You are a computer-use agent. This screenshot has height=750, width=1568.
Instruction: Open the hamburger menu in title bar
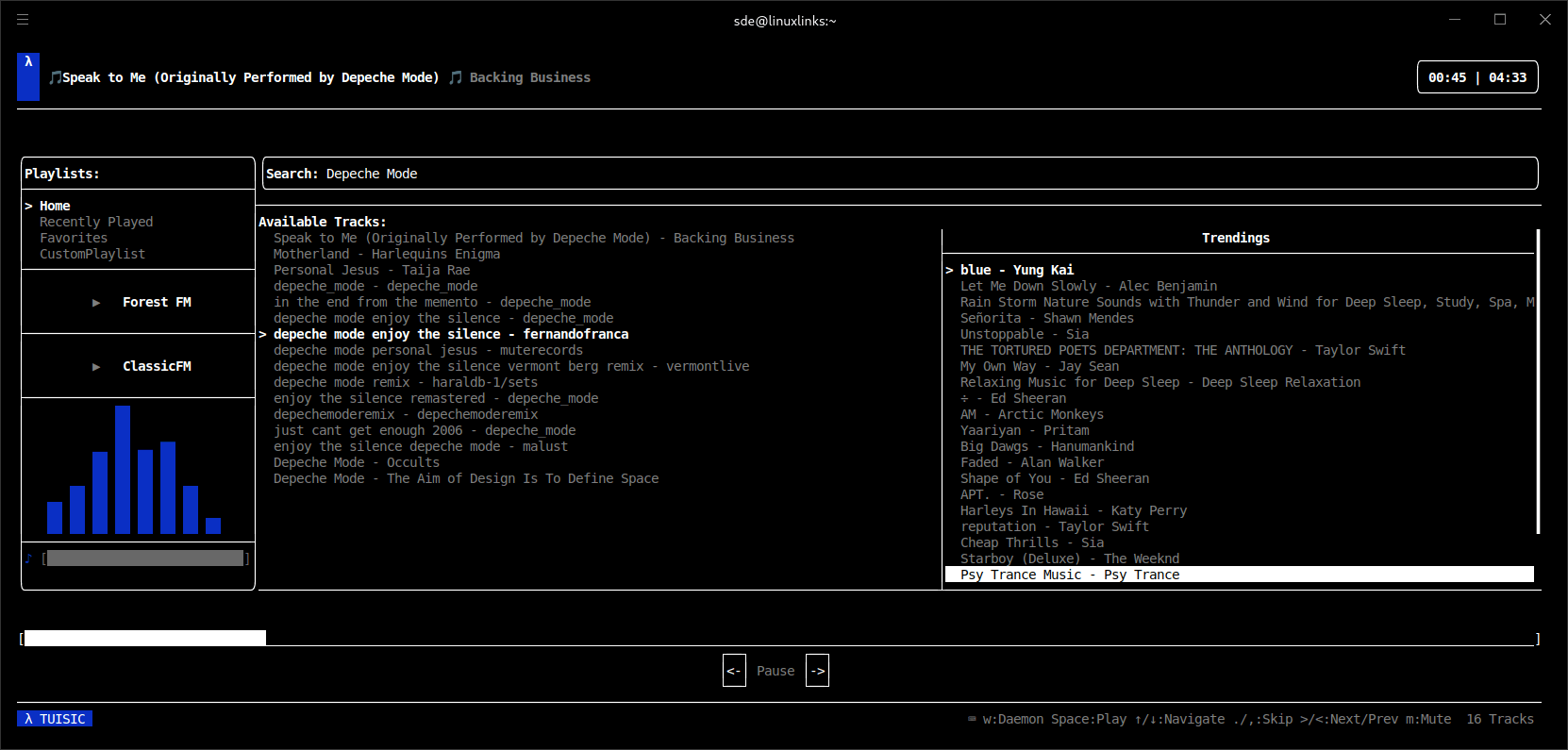click(x=23, y=20)
